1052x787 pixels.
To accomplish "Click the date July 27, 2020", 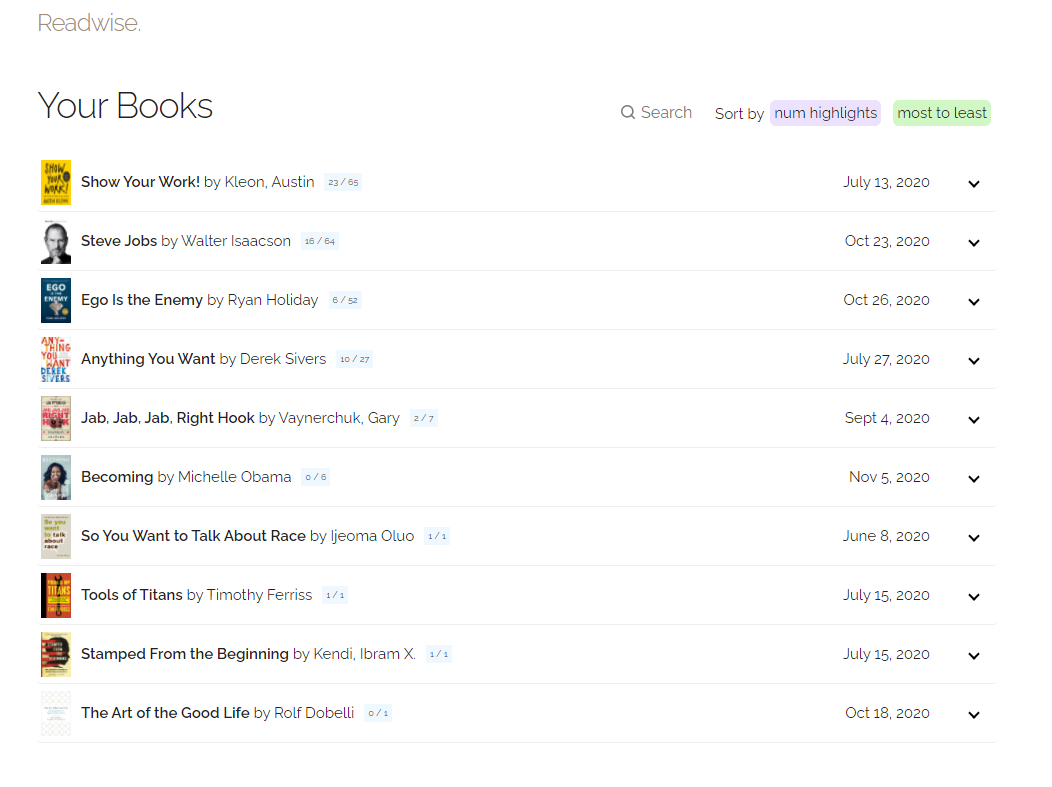I will pyautogui.click(x=886, y=360).
